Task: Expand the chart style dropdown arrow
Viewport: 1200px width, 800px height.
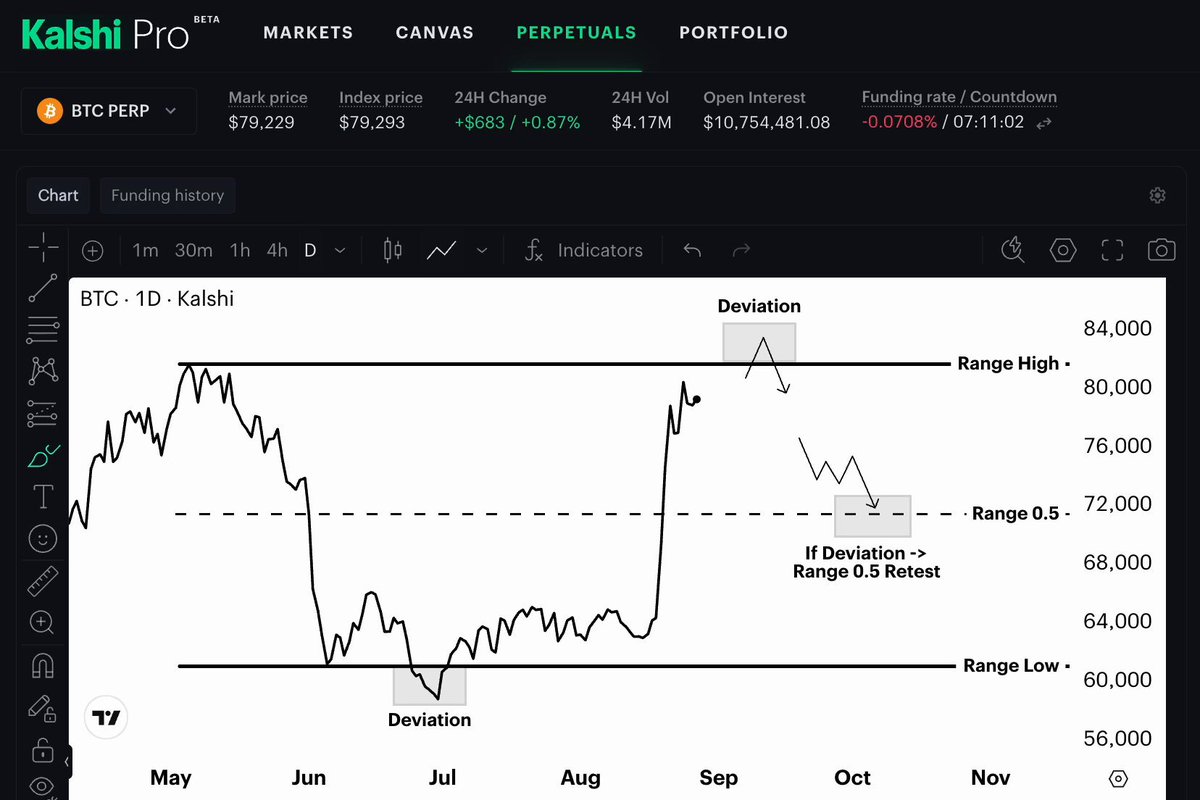Action: pos(482,251)
